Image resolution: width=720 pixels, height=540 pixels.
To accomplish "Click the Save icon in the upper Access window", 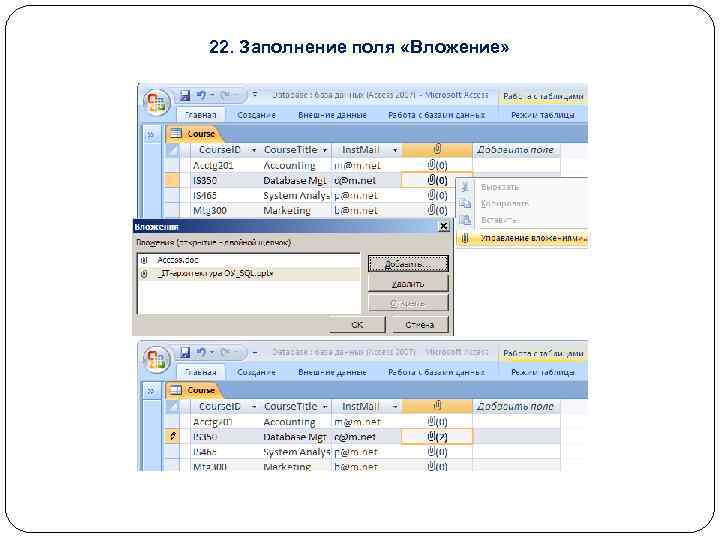I will (x=185, y=96).
